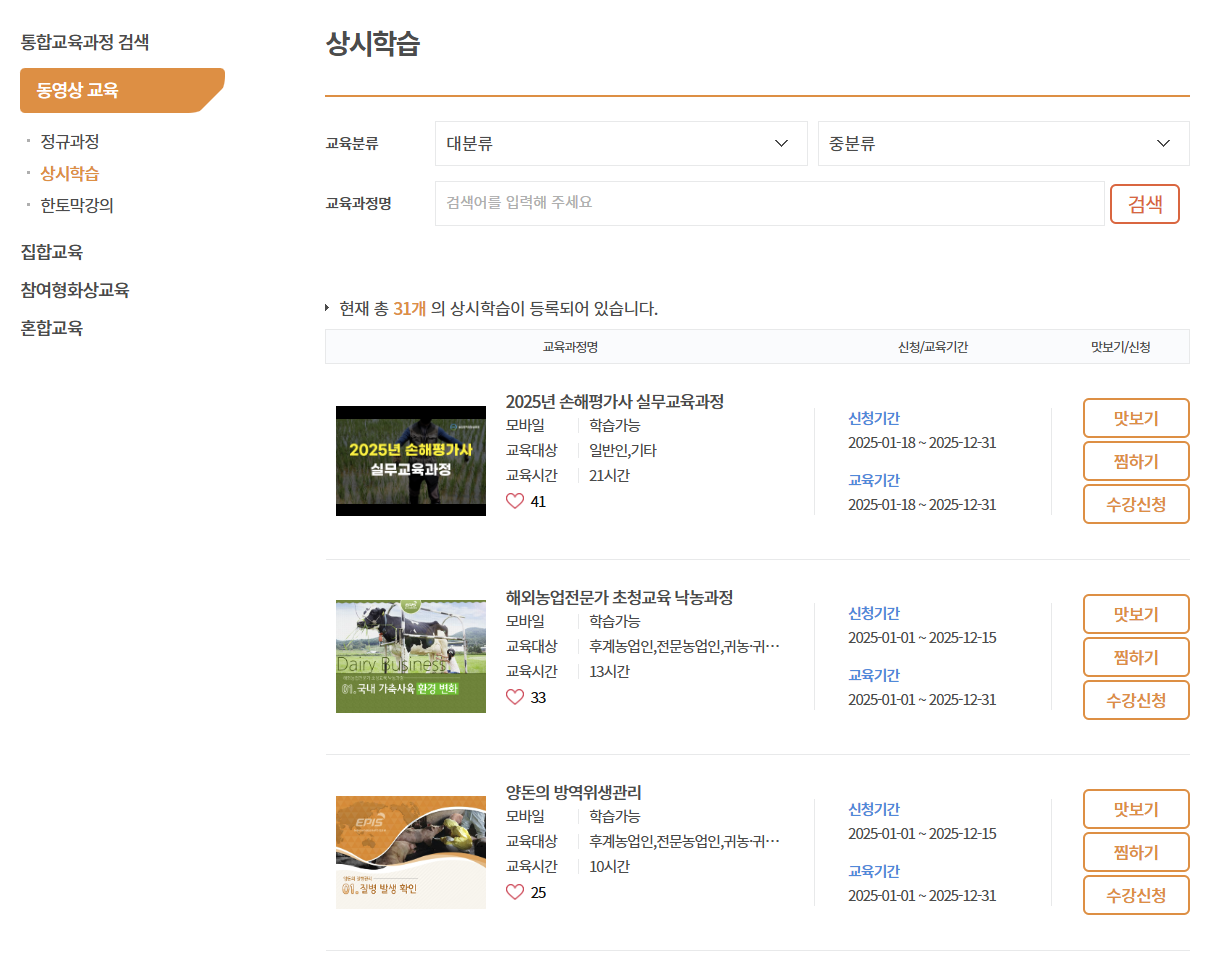1207x956 pixels.
Task: Focus the 교육과정명 search input field
Action: click(x=769, y=203)
